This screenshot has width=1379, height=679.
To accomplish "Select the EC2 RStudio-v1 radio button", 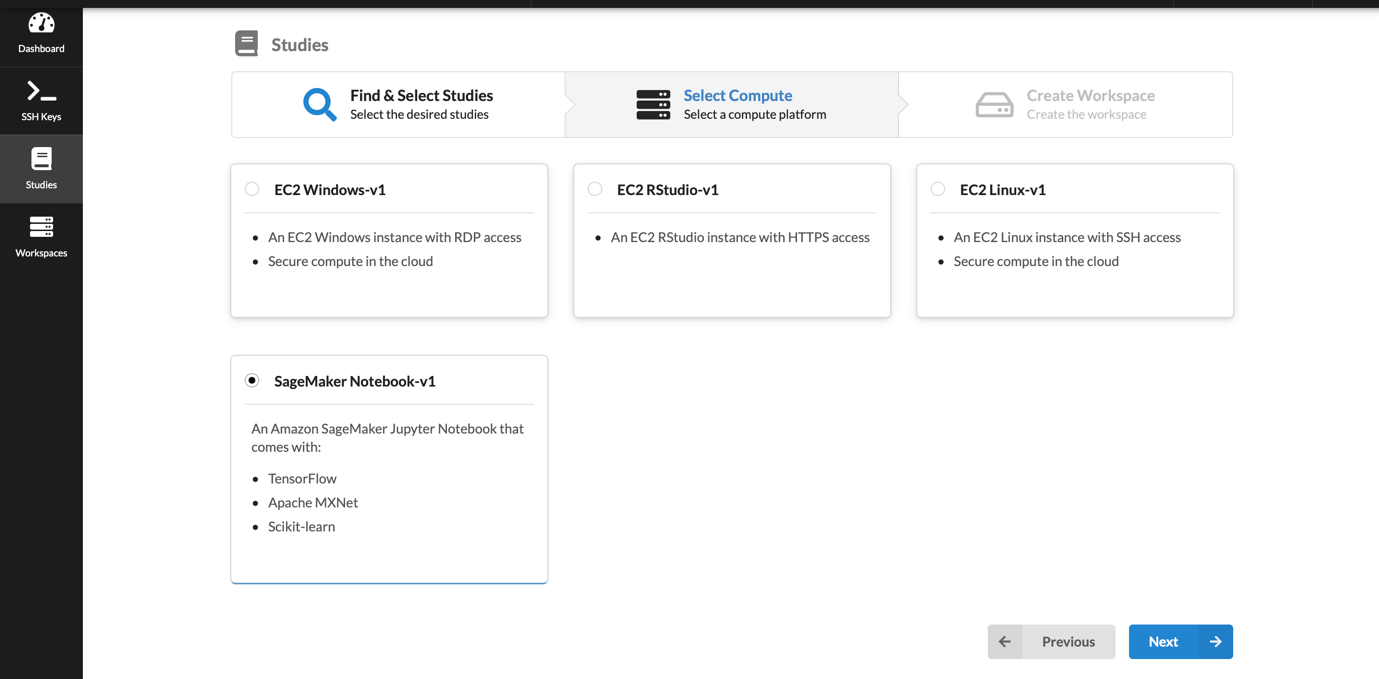I will click(x=595, y=189).
